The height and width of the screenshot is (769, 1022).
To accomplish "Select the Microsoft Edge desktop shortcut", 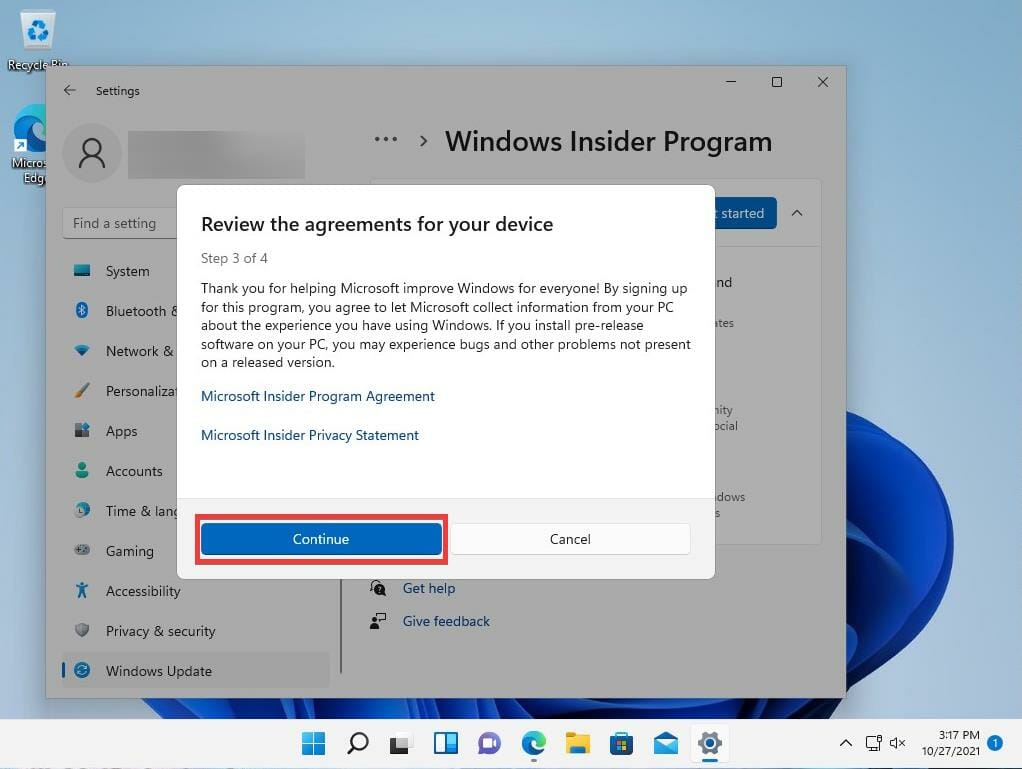I will click(29, 145).
